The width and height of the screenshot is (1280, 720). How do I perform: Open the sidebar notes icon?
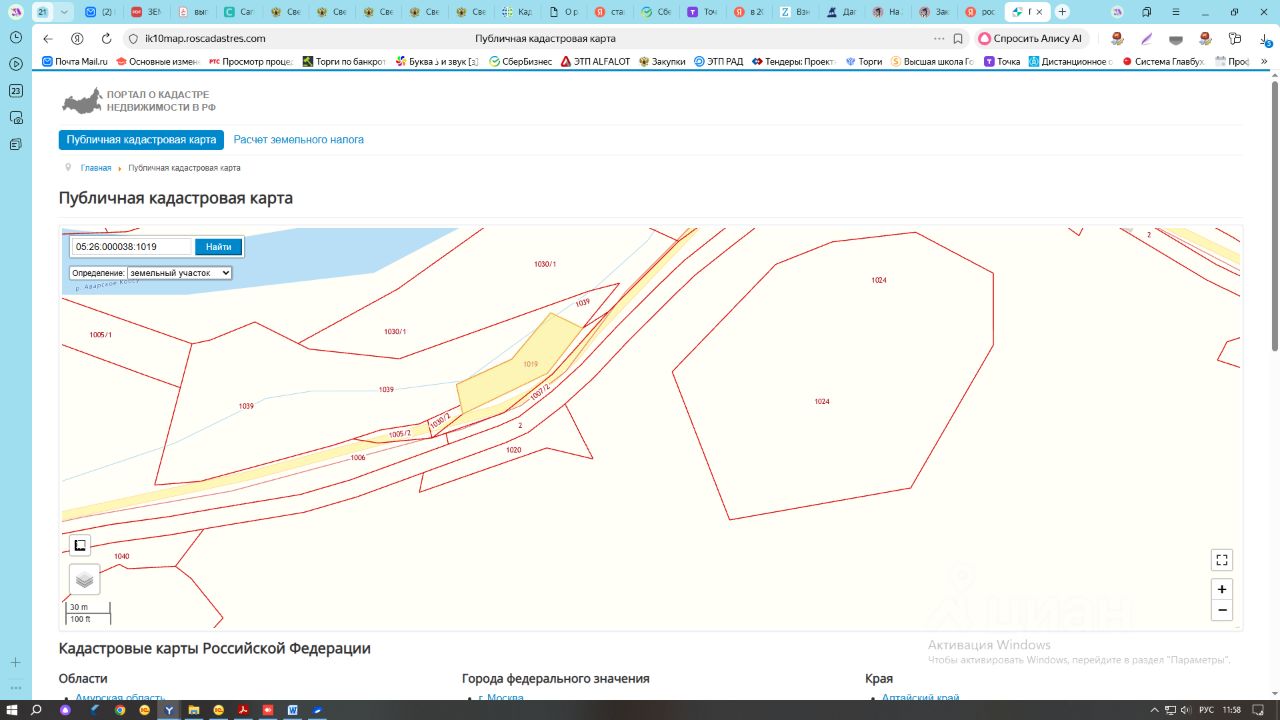tap(15, 144)
